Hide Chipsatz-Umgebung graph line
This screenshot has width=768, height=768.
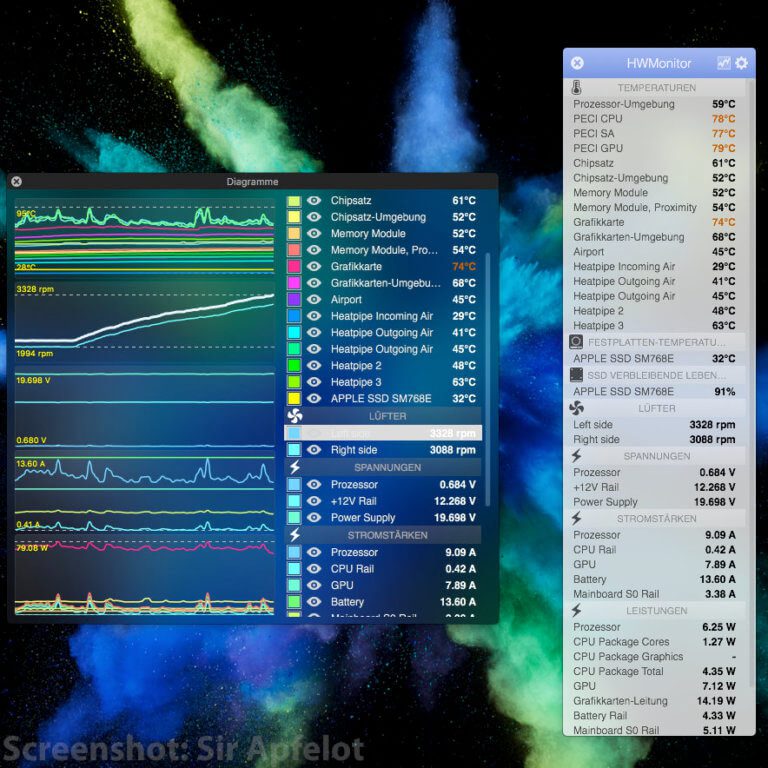click(314, 217)
